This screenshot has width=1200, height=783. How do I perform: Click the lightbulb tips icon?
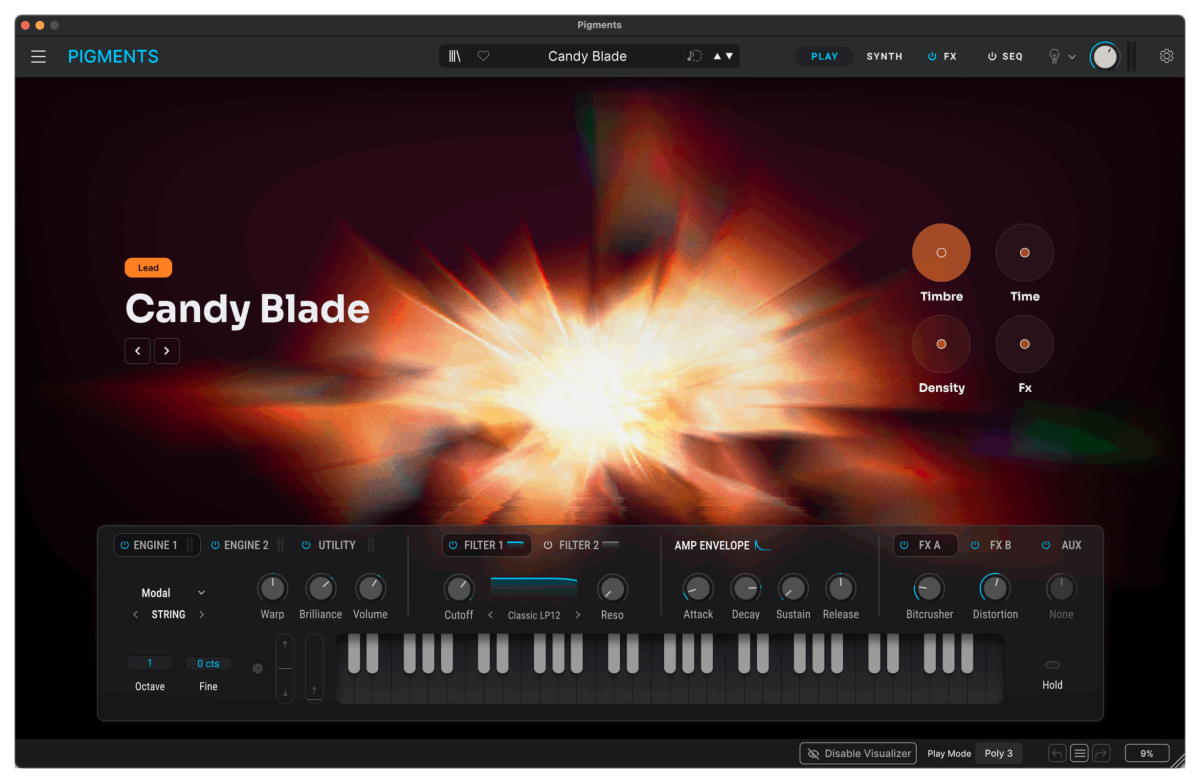[x=1054, y=56]
